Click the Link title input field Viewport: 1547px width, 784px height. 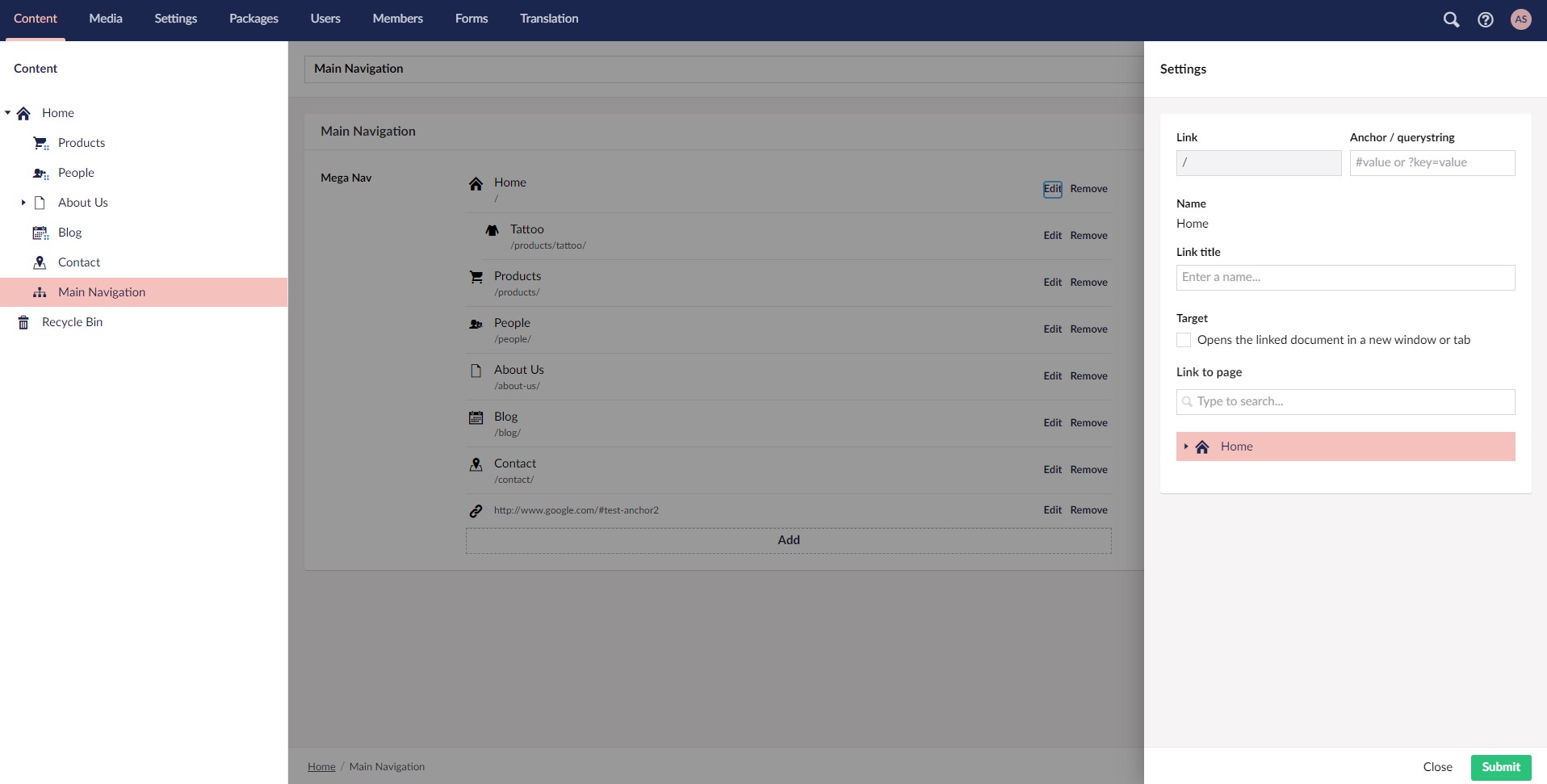[x=1345, y=277]
